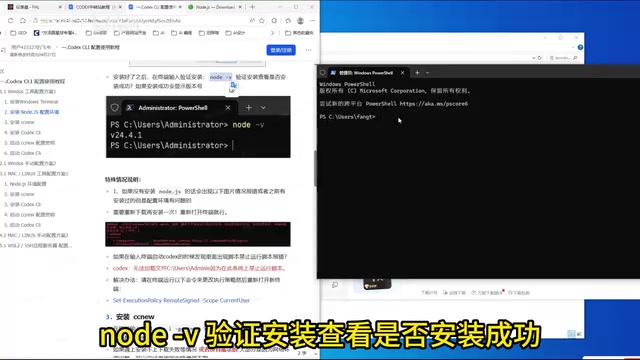The height and width of the screenshot is (360, 640).
Task: Close the Windows PowerShell terminal tab
Action: tap(402, 73)
